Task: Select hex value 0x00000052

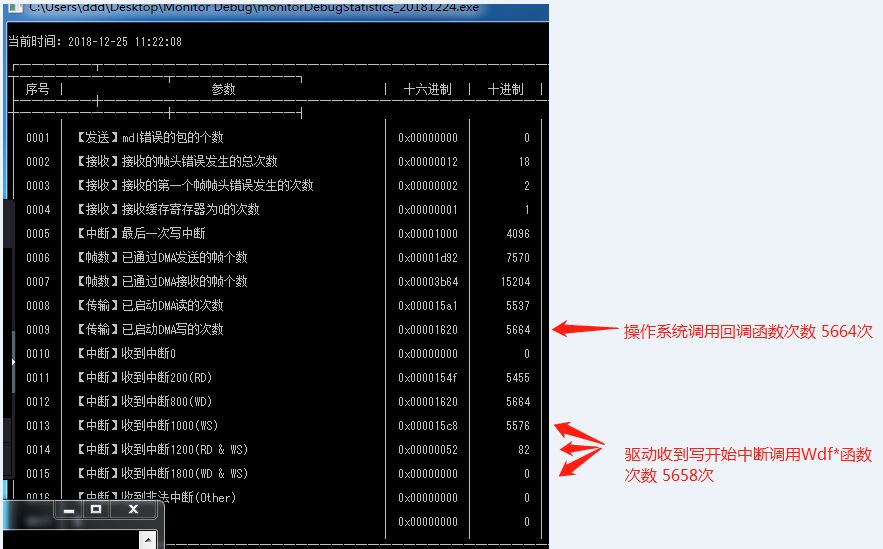Action: coord(428,450)
